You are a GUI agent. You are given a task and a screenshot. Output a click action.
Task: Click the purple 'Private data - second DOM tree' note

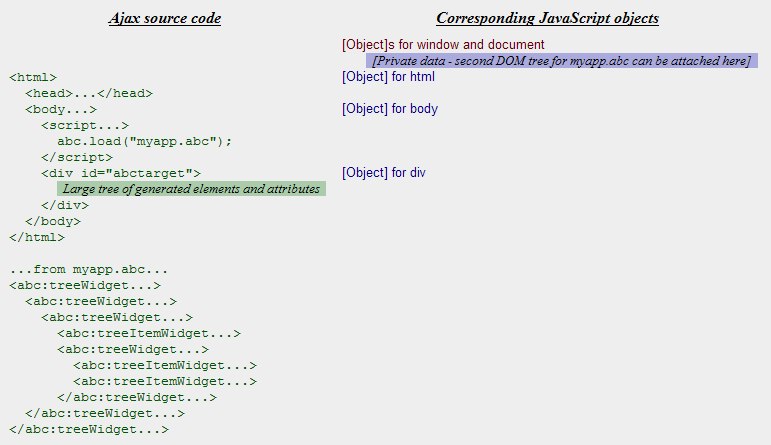(562, 61)
